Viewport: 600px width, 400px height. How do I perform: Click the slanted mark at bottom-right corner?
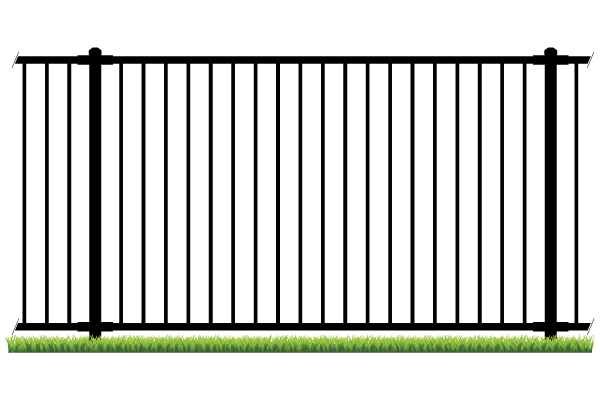[591, 326]
